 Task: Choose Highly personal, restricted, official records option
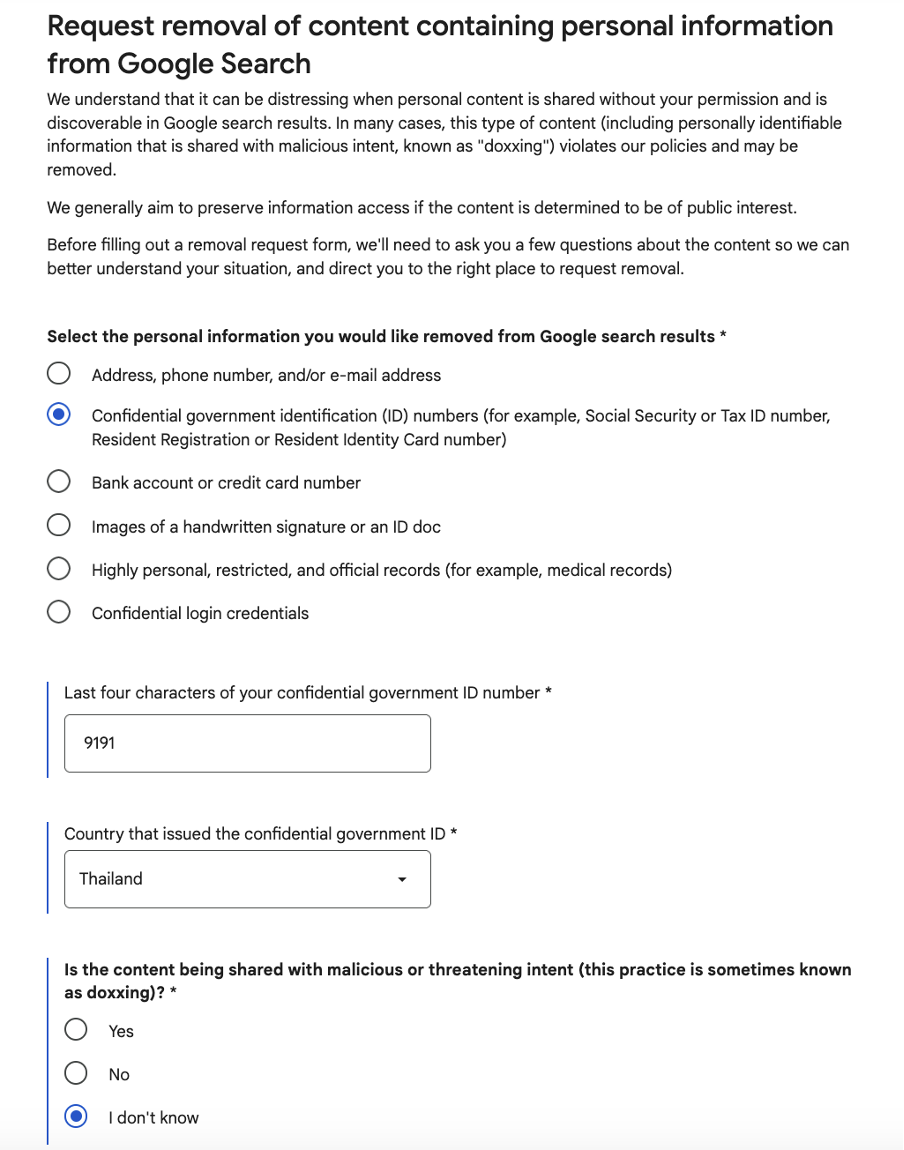[x=59, y=568]
